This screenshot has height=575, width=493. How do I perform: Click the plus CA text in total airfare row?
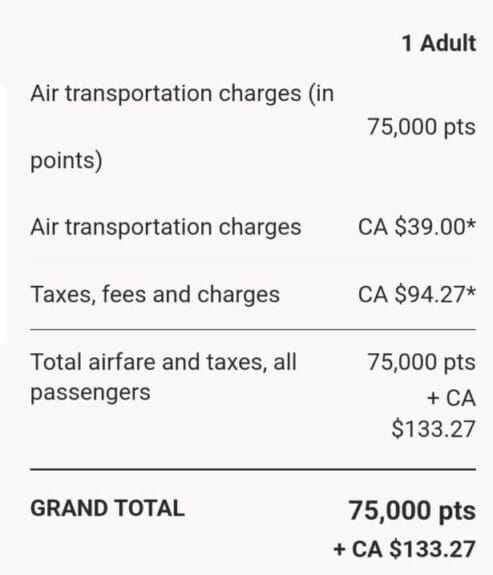[452, 398]
